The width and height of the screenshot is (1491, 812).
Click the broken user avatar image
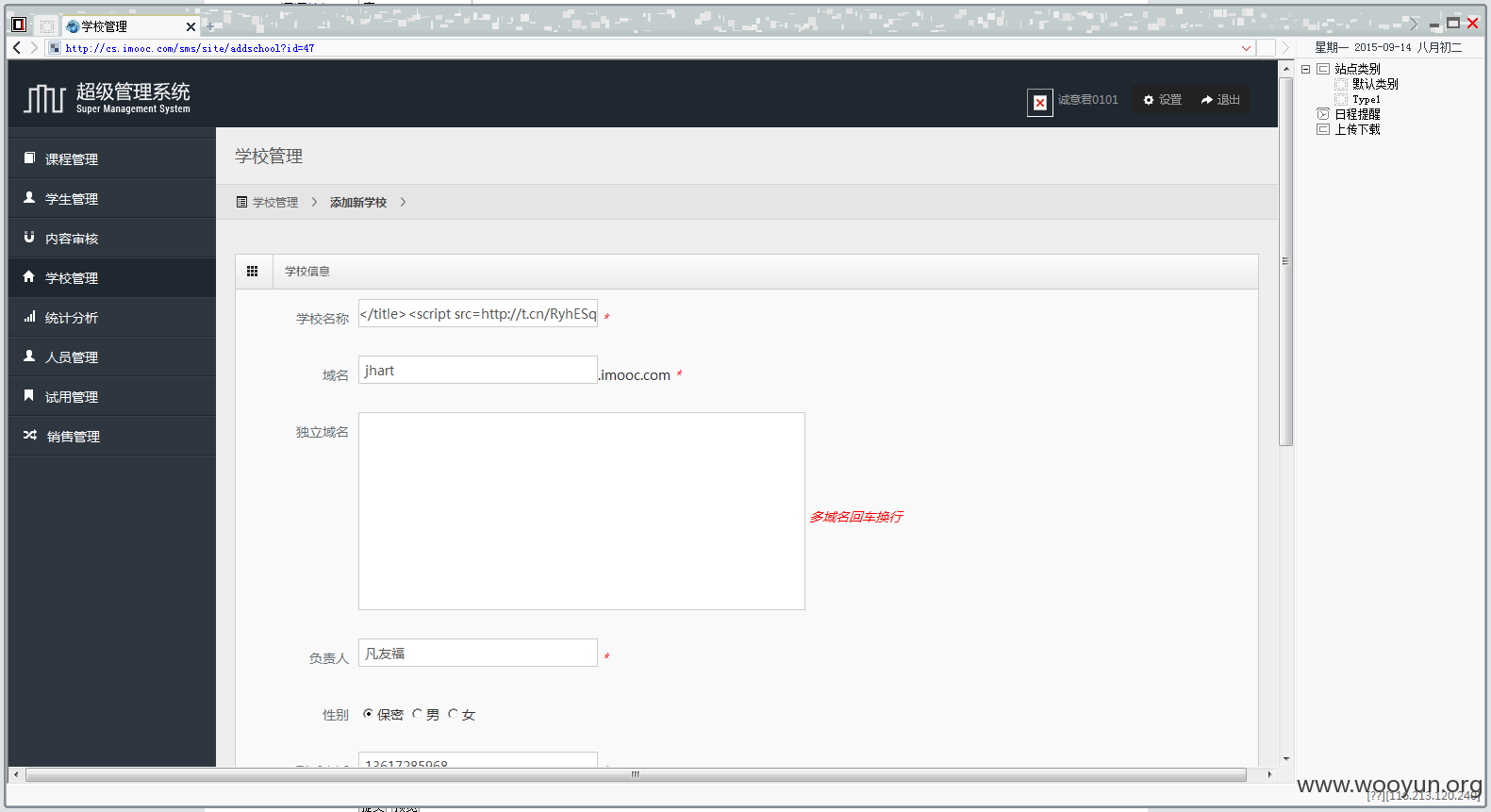pos(1040,103)
